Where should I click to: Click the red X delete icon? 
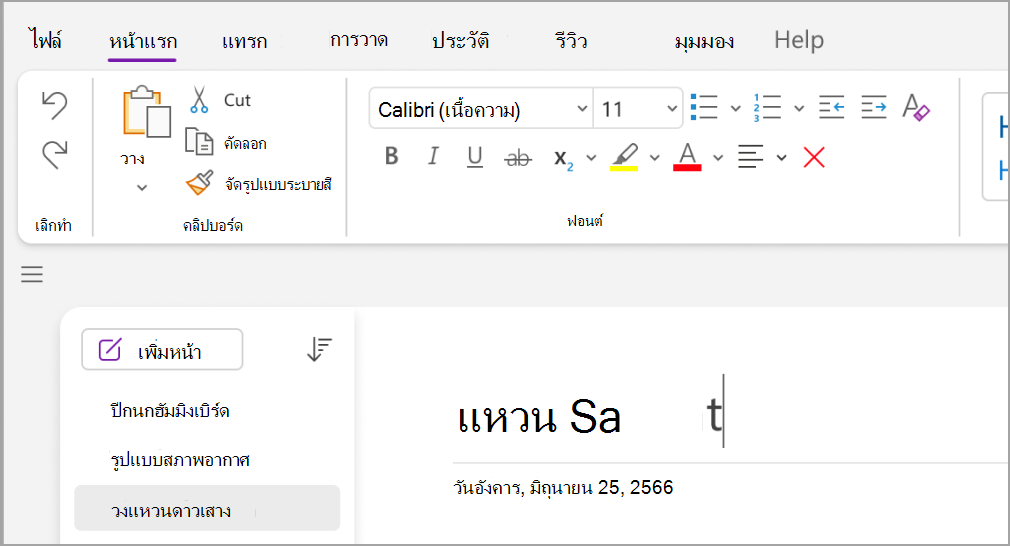coord(814,157)
